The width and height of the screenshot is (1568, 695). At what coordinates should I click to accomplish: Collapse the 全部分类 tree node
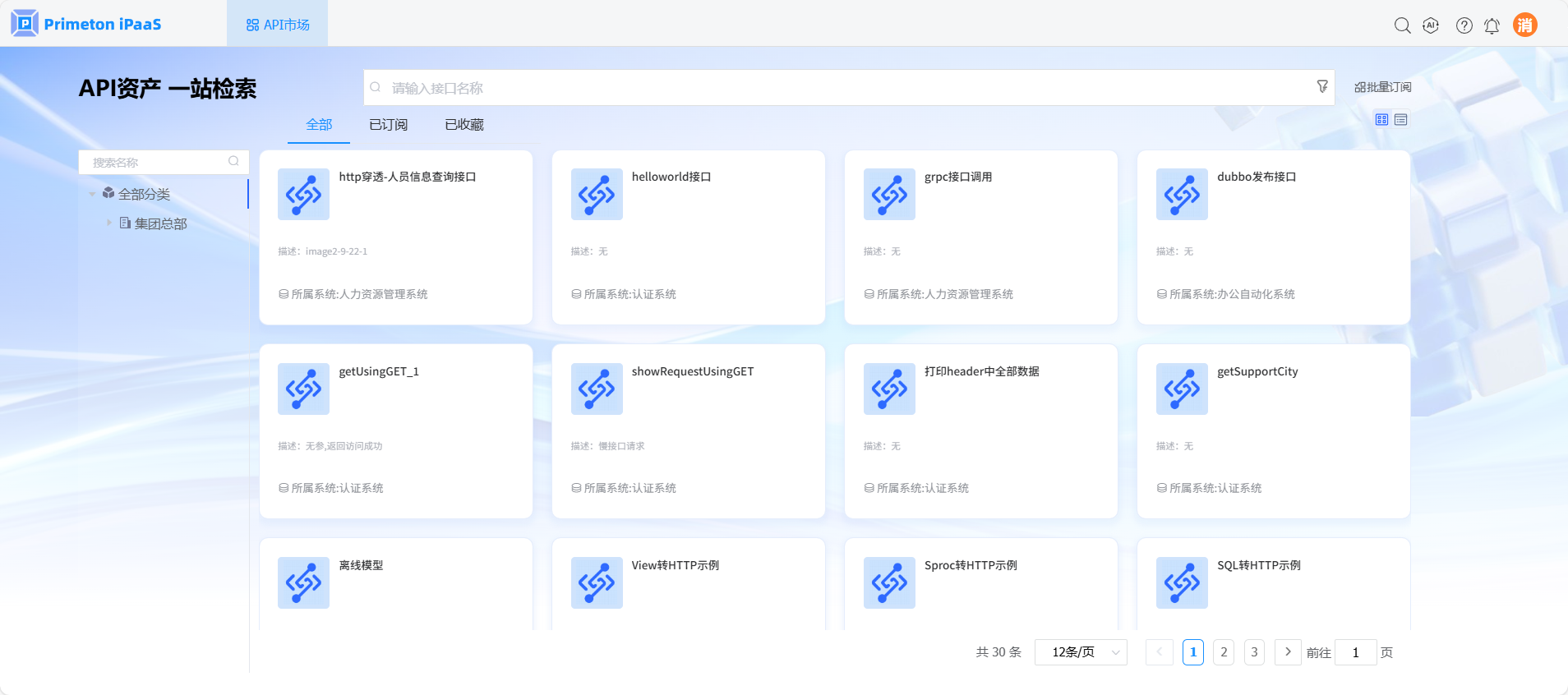click(x=92, y=194)
